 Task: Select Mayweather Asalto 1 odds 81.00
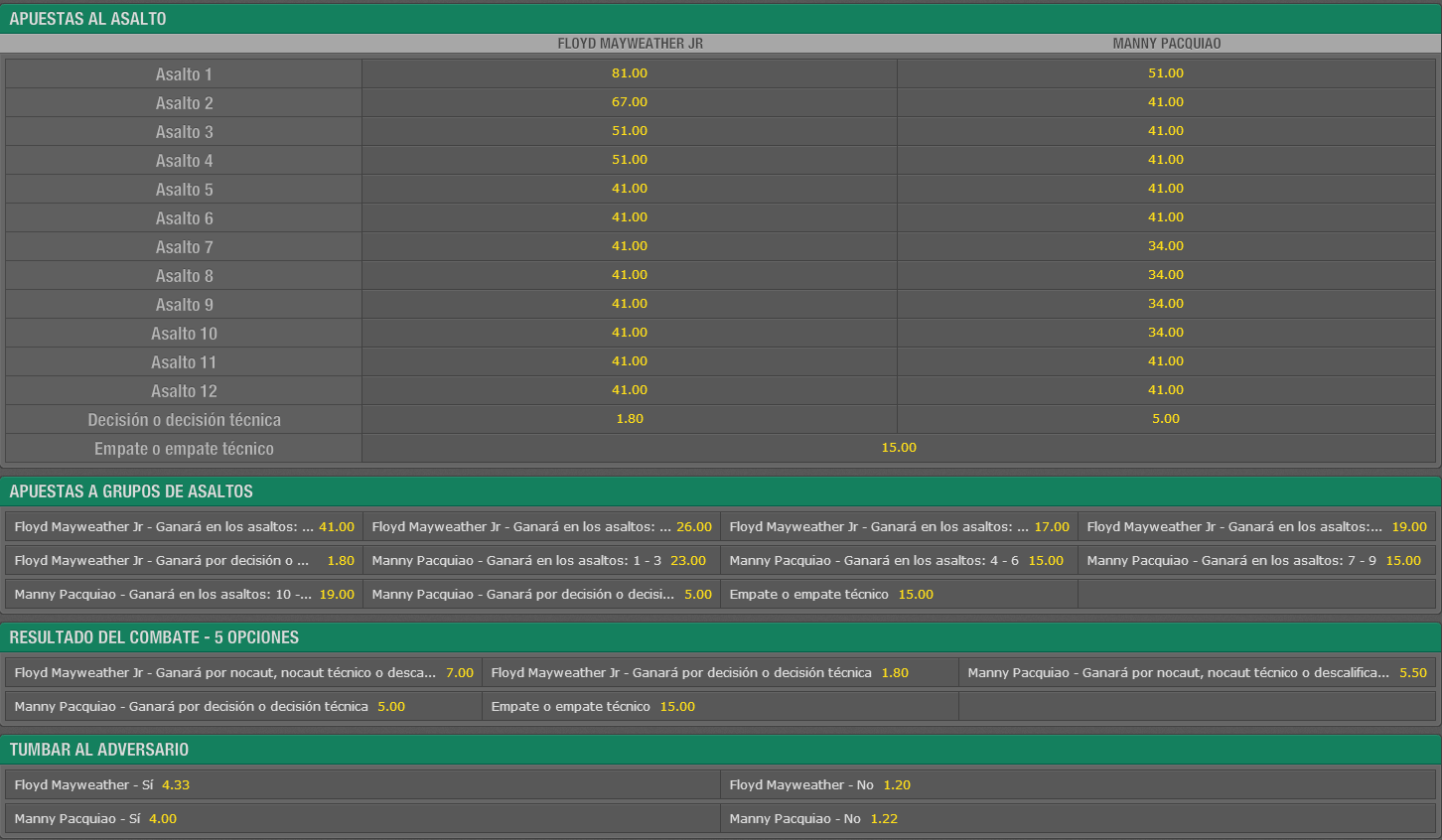[x=630, y=73]
